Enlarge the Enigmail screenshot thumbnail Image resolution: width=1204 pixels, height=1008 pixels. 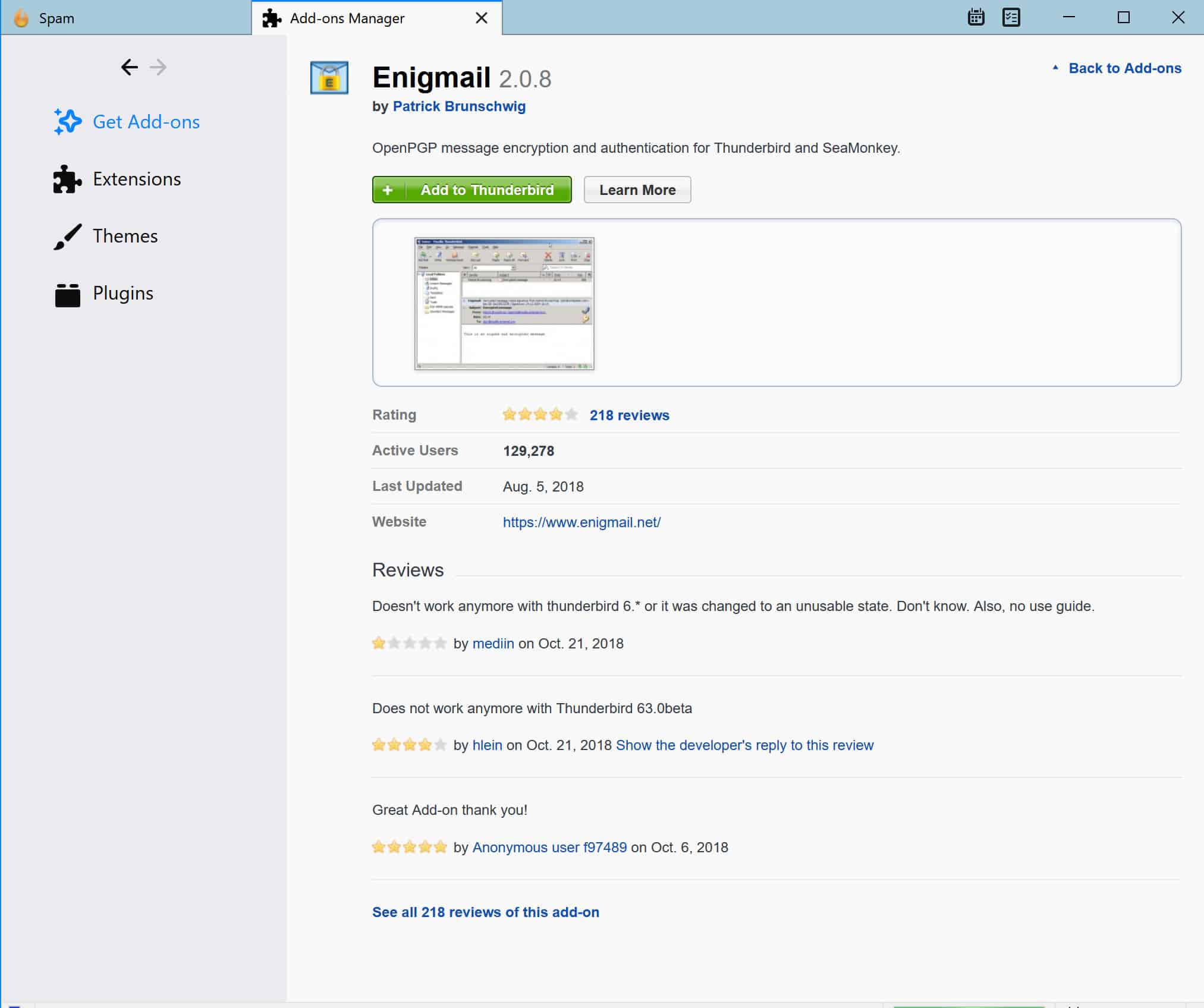[x=504, y=303]
